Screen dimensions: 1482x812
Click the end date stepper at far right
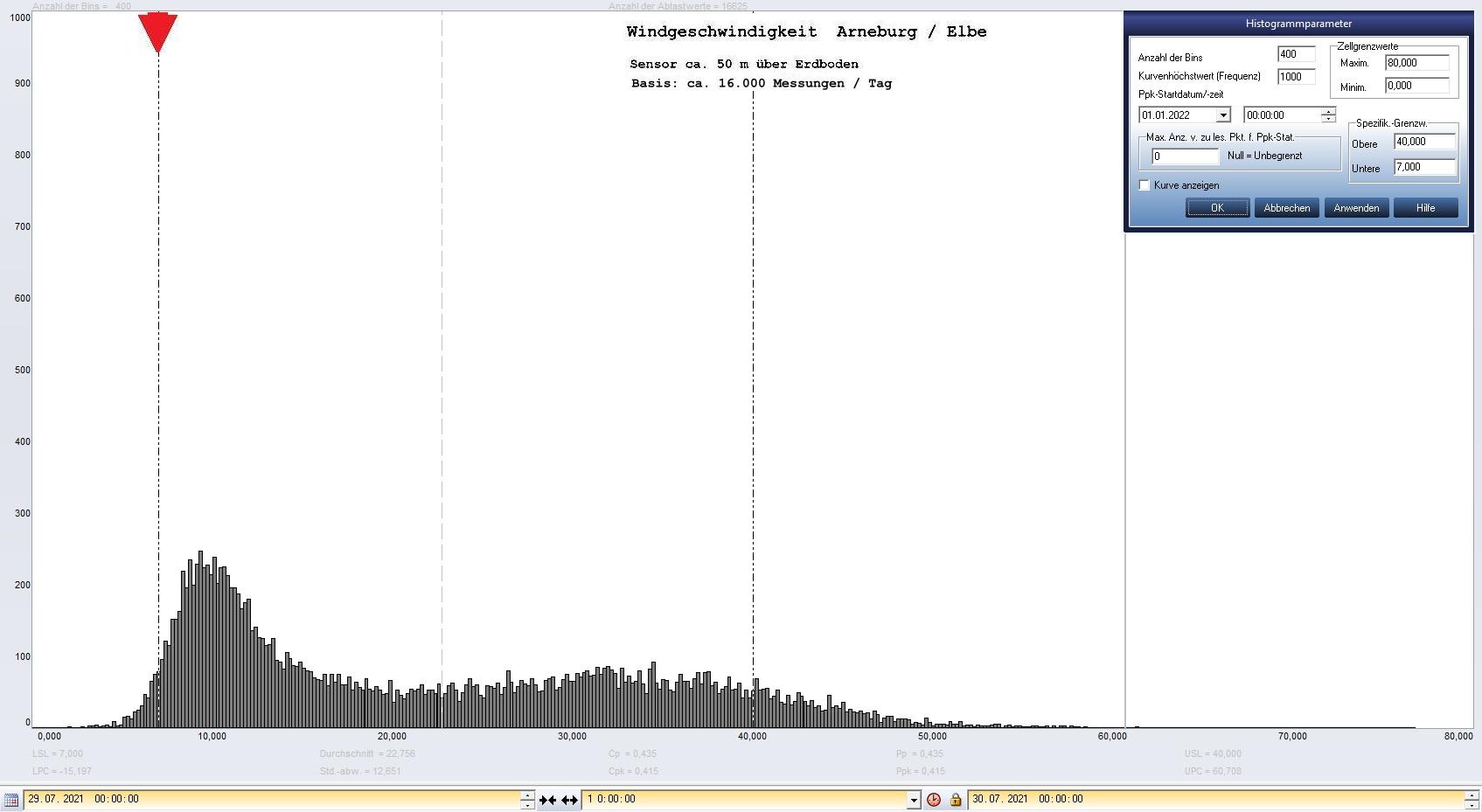[x=1472, y=800]
